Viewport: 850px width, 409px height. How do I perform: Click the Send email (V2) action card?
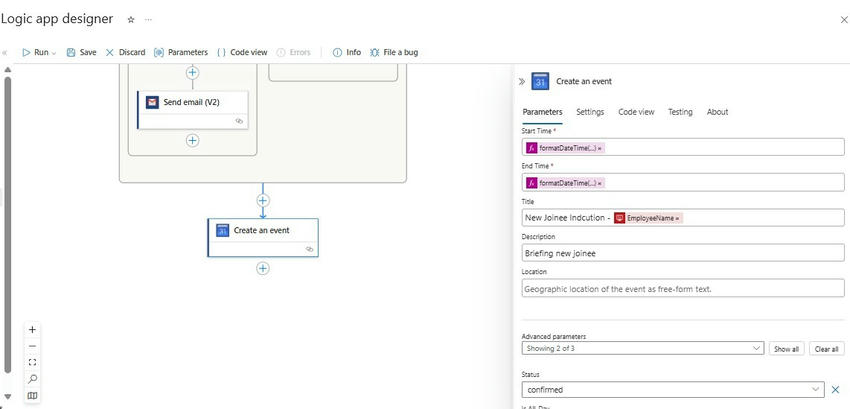click(192, 102)
